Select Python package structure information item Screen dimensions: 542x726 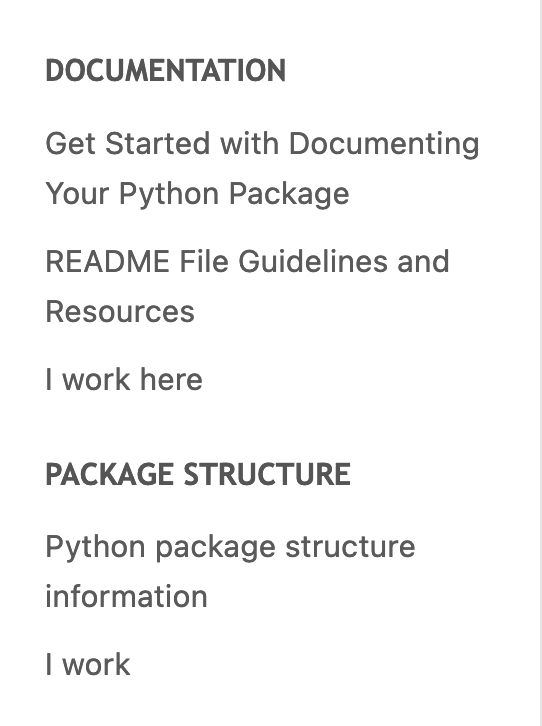230,571
